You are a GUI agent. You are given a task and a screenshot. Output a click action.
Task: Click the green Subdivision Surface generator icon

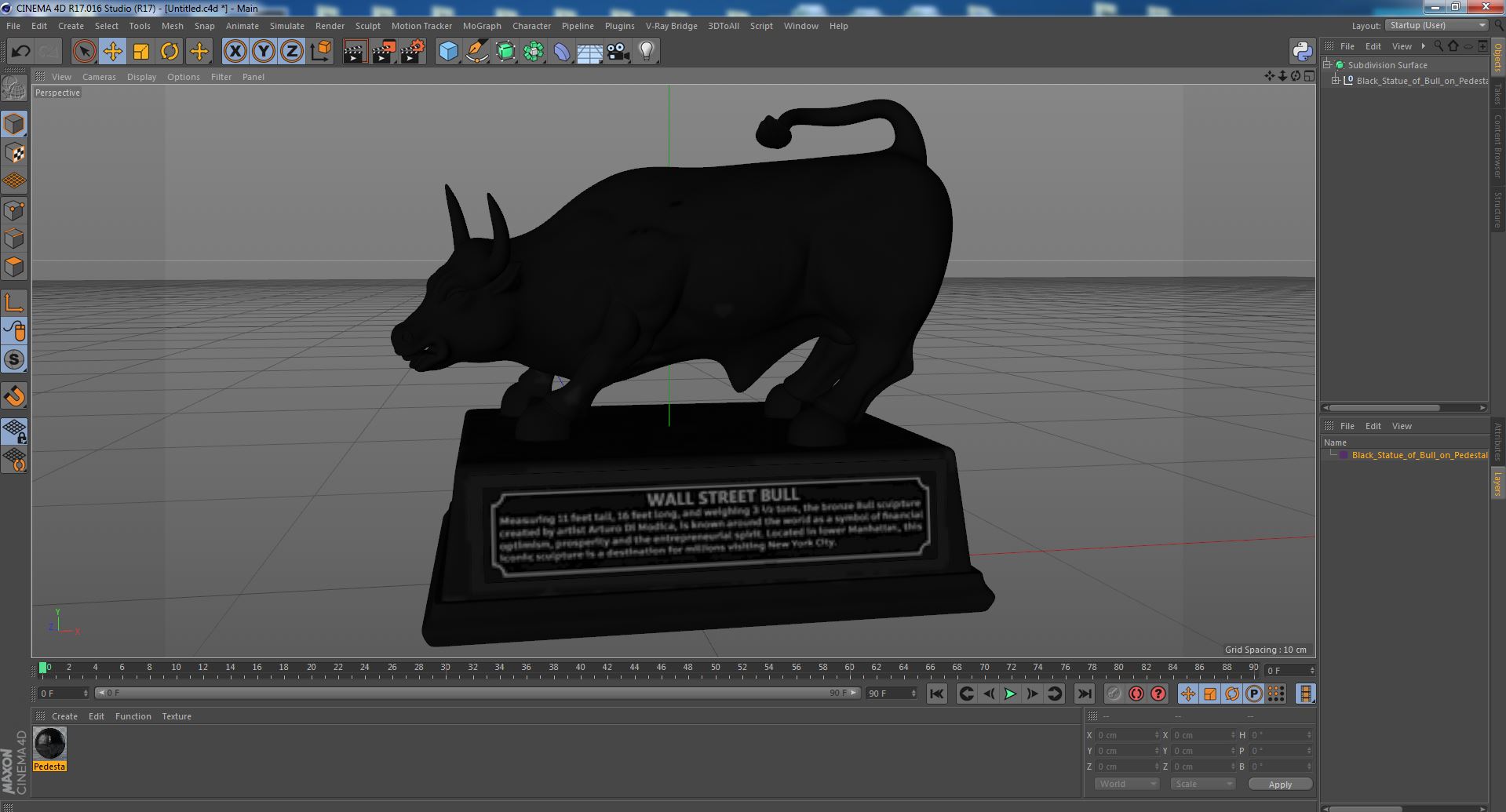pos(505,52)
